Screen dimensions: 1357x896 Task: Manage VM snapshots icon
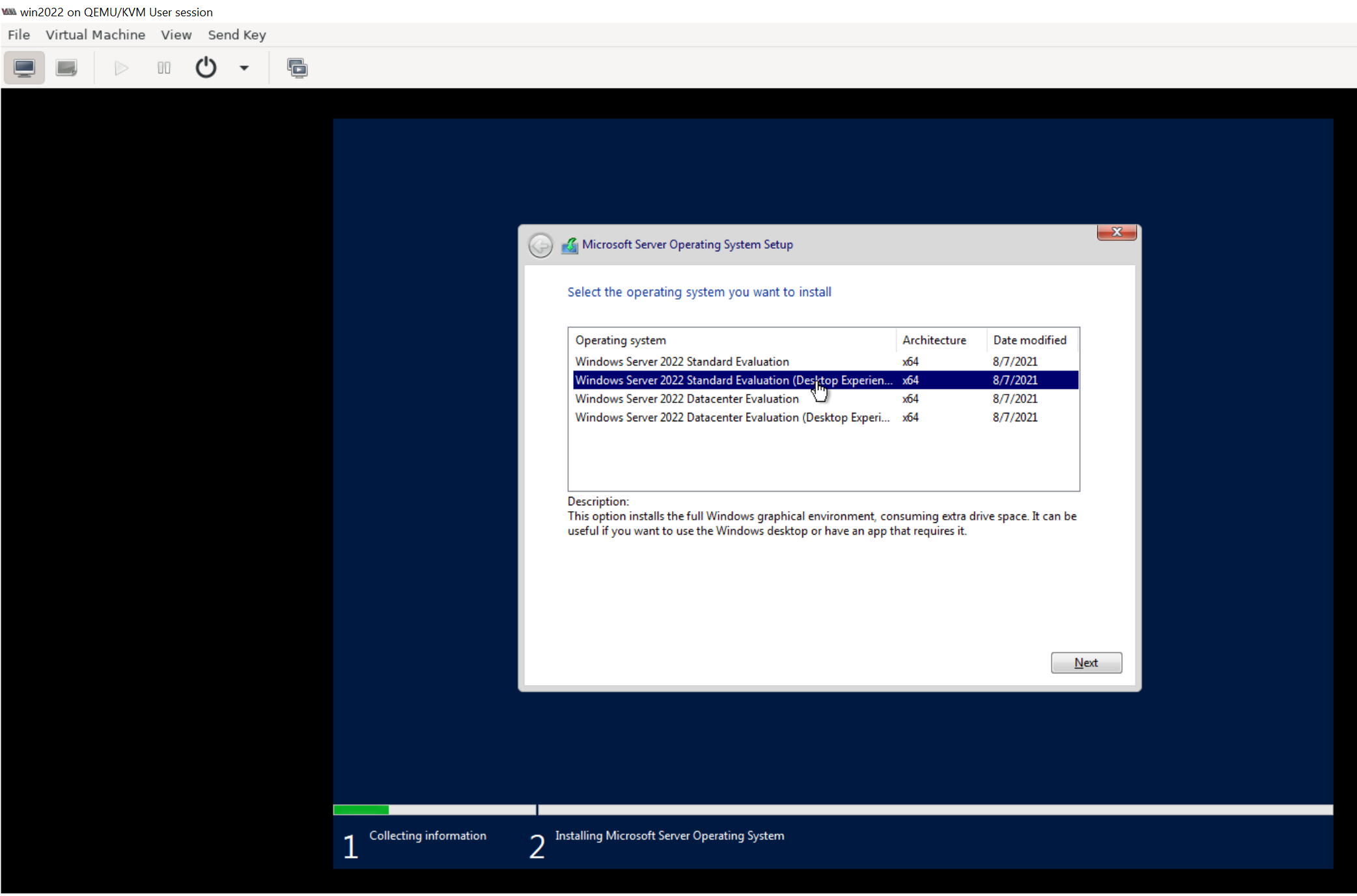(x=298, y=68)
